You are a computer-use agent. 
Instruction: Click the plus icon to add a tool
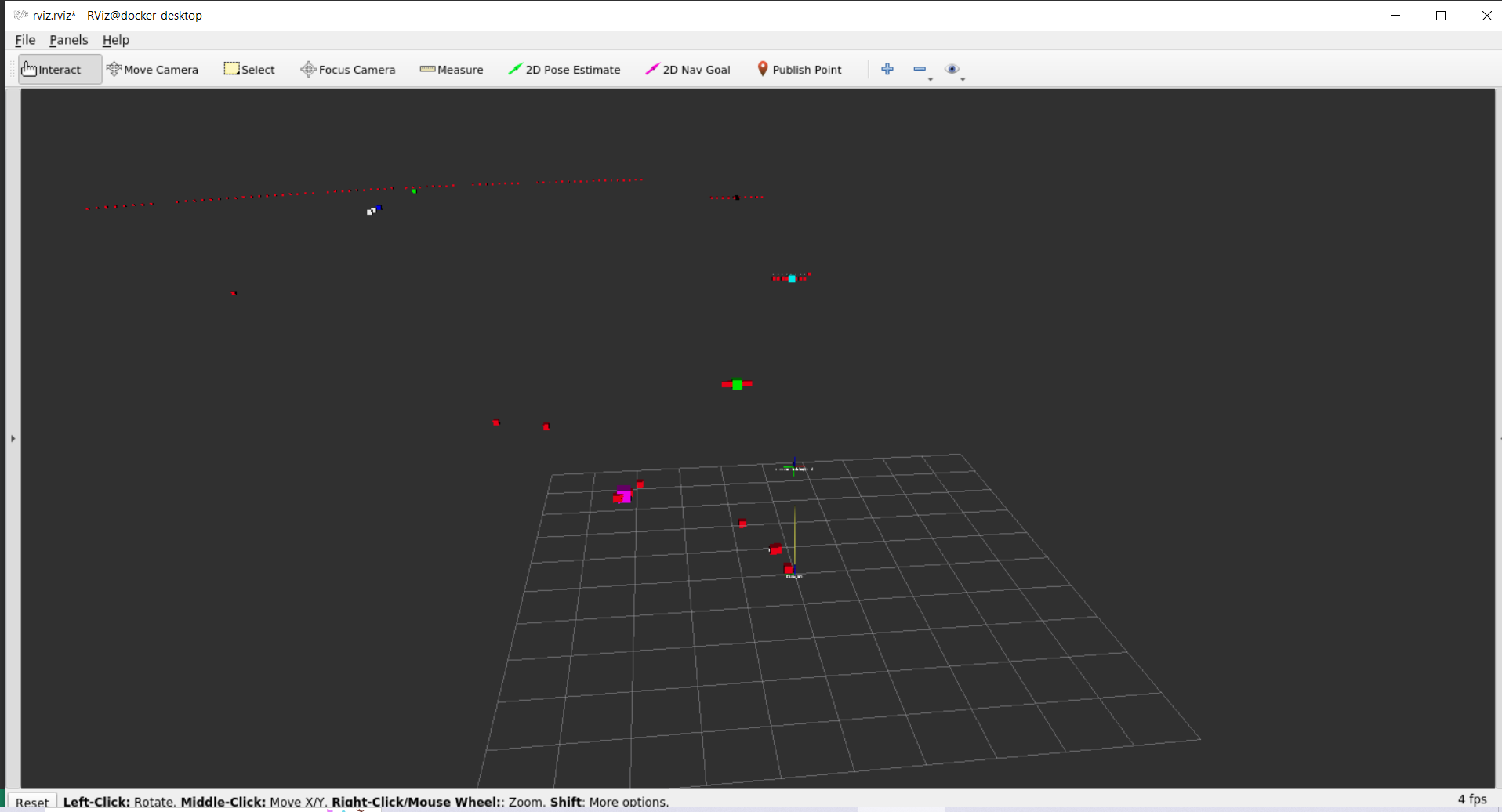(887, 69)
